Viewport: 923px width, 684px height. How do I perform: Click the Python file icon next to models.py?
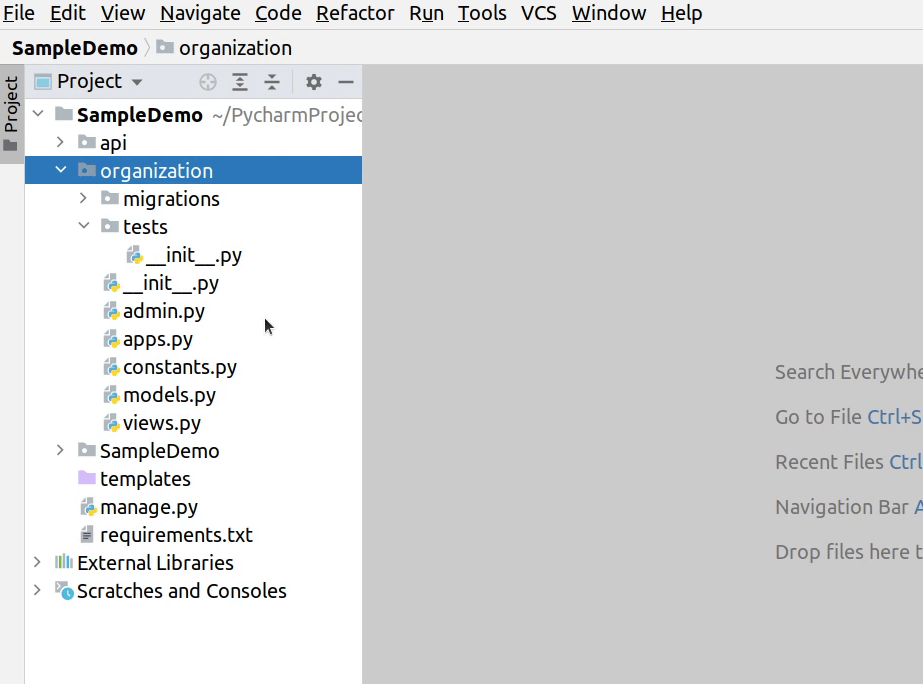pos(111,395)
